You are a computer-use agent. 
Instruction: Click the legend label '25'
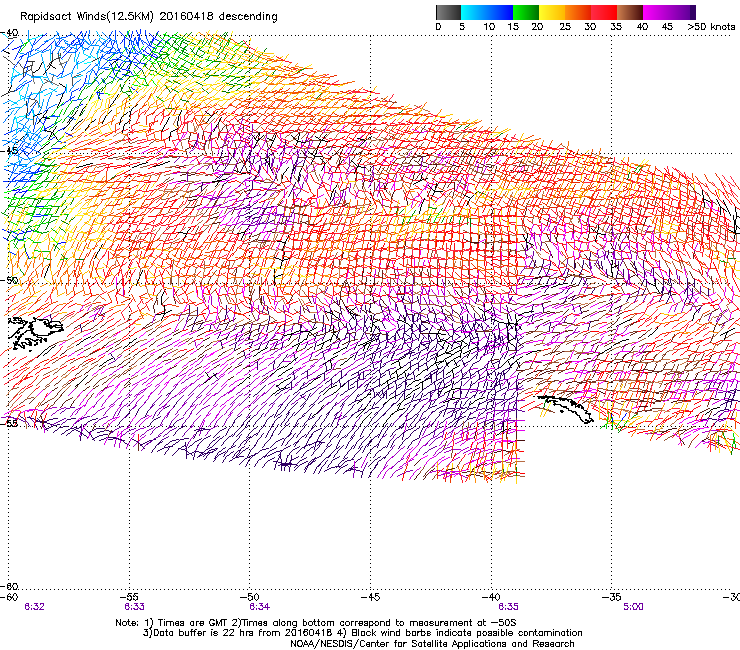click(x=564, y=27)
